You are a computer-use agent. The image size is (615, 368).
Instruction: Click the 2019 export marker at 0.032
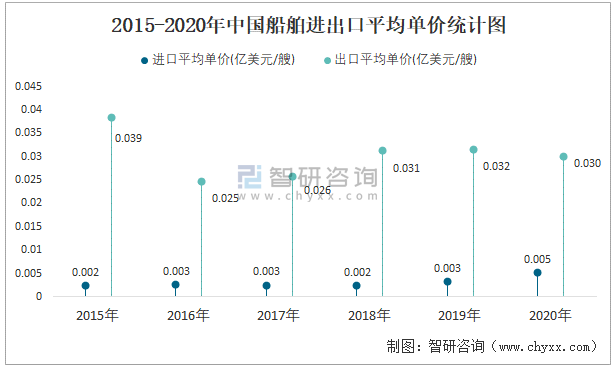[473, 150]
